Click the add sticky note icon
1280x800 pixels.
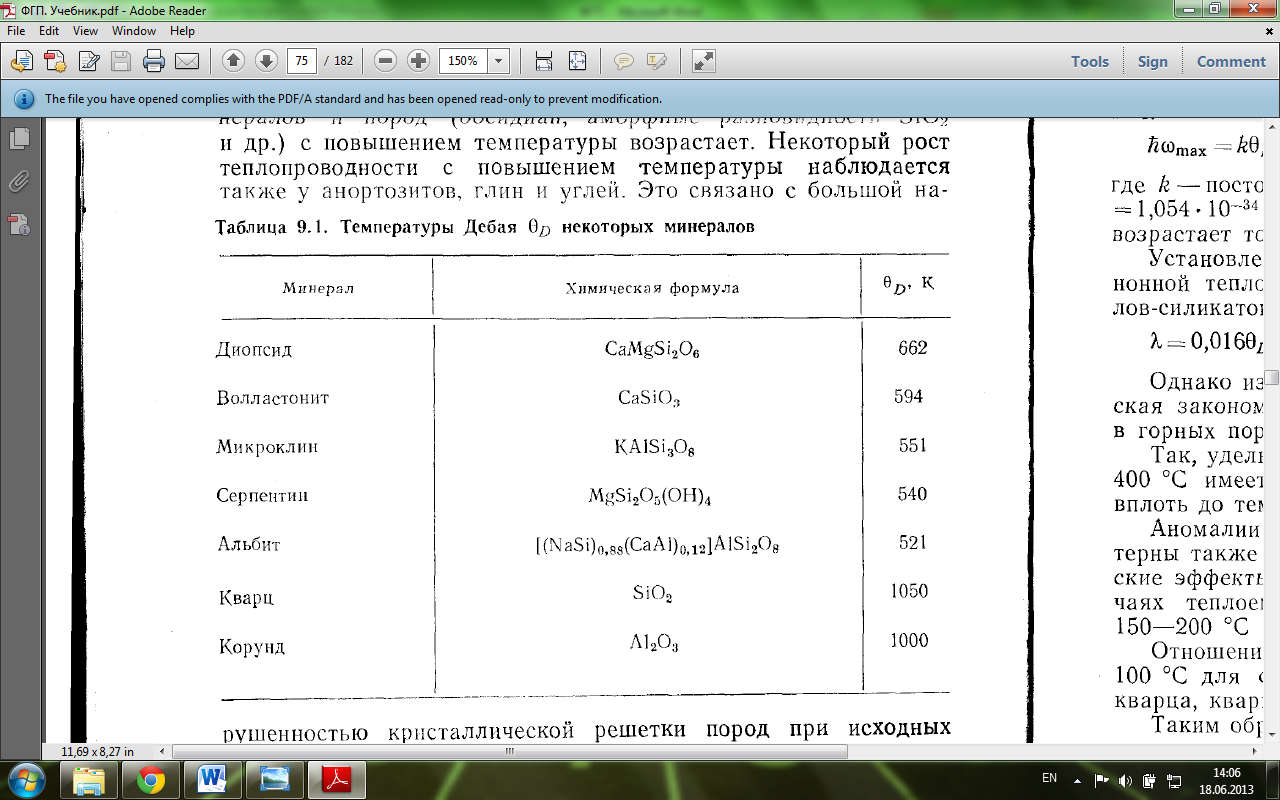(x=624, y=61)
